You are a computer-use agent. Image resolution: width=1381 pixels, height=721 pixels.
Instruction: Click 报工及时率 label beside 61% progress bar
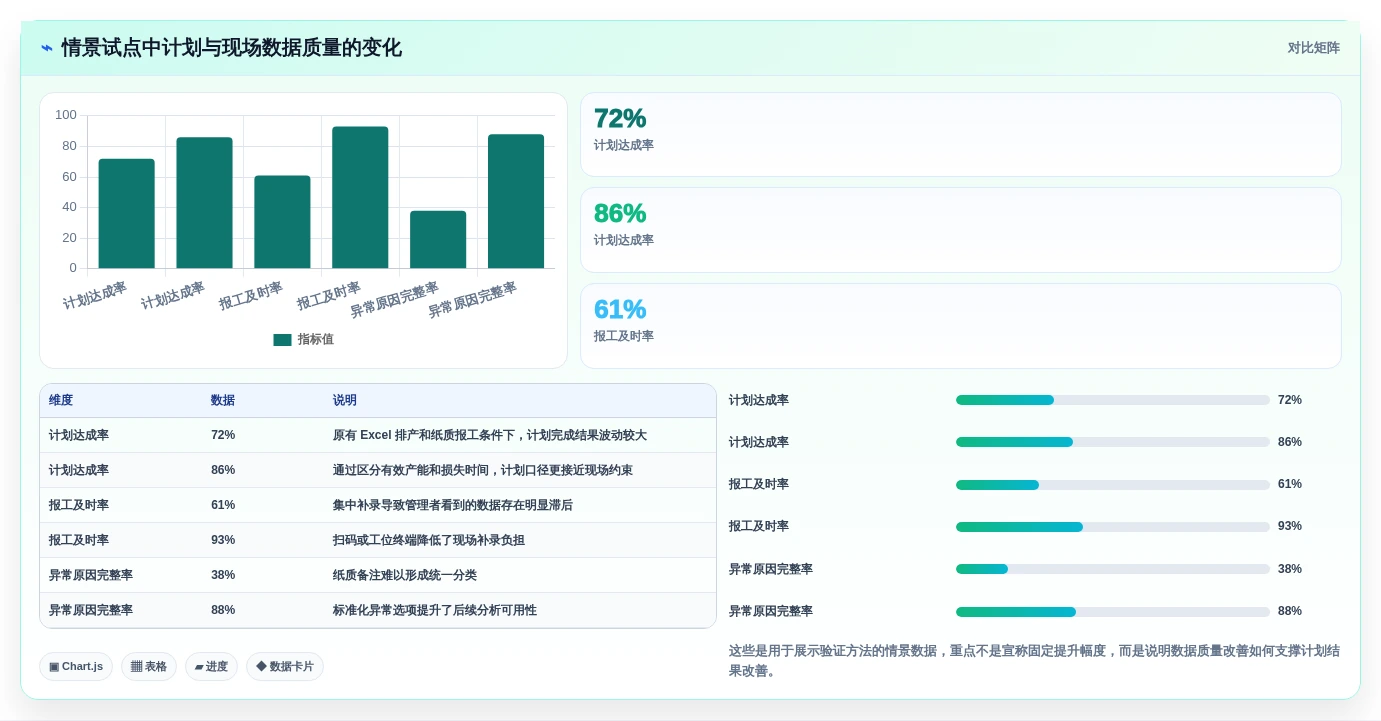click(x=759, y=484)
